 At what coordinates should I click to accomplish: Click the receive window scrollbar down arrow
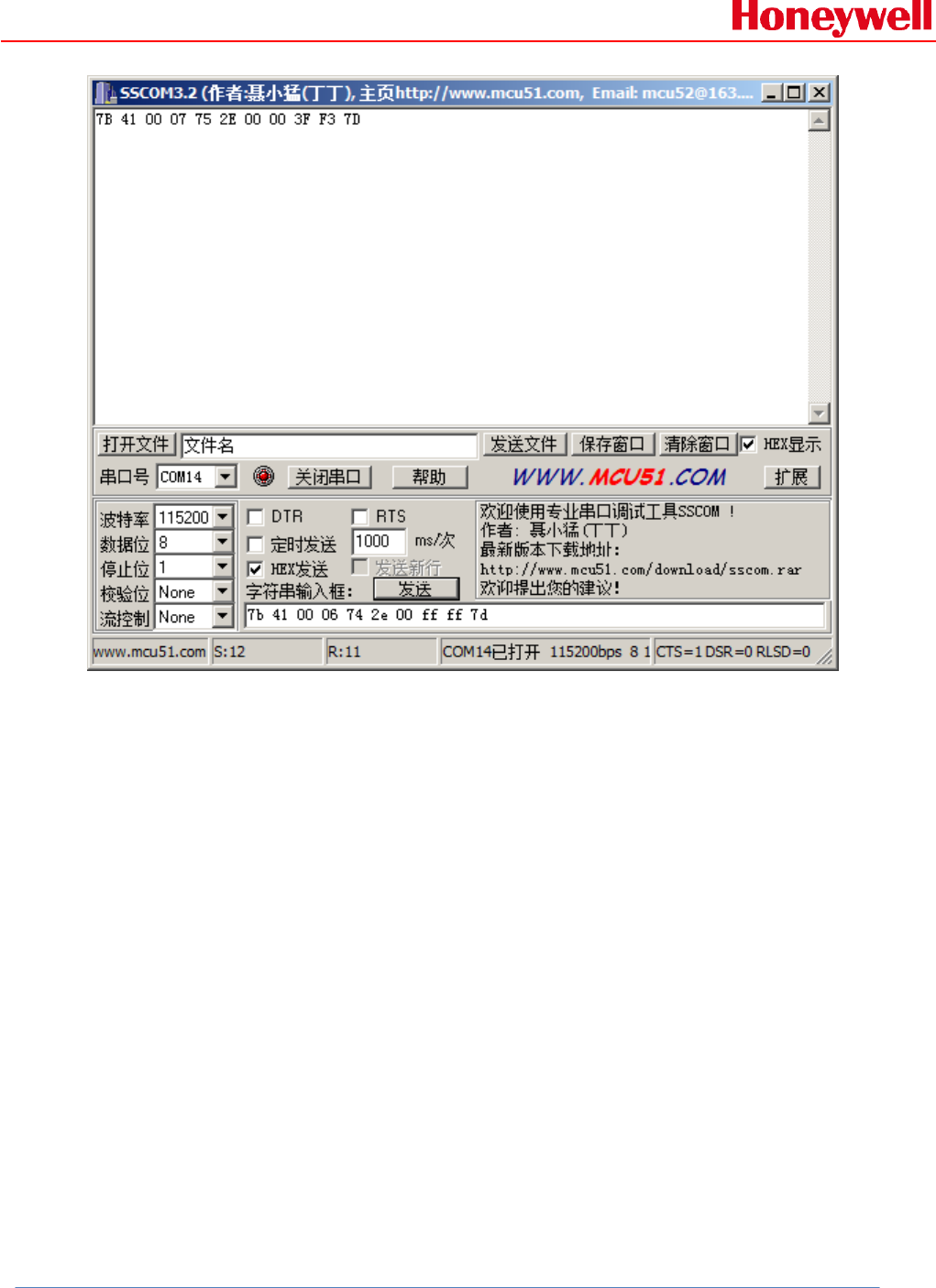(820, 413)
